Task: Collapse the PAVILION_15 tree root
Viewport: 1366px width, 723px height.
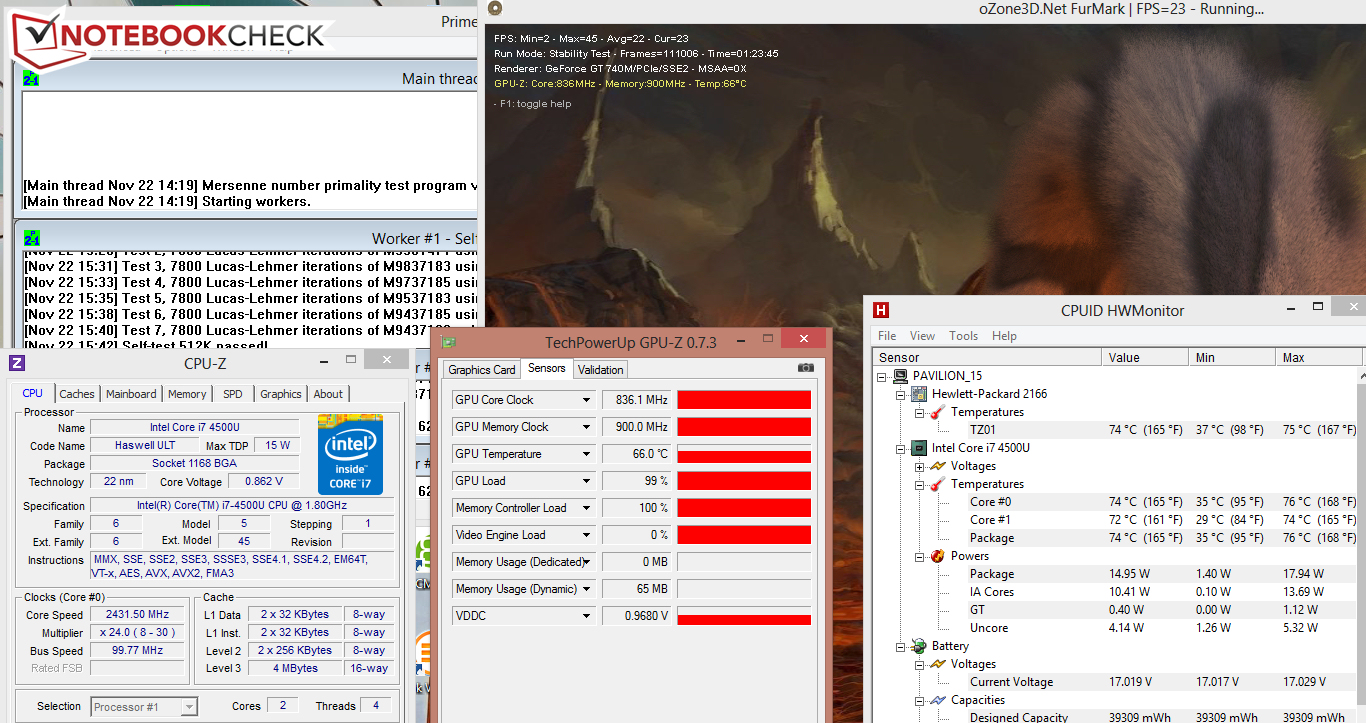Action: coord(883,376)
